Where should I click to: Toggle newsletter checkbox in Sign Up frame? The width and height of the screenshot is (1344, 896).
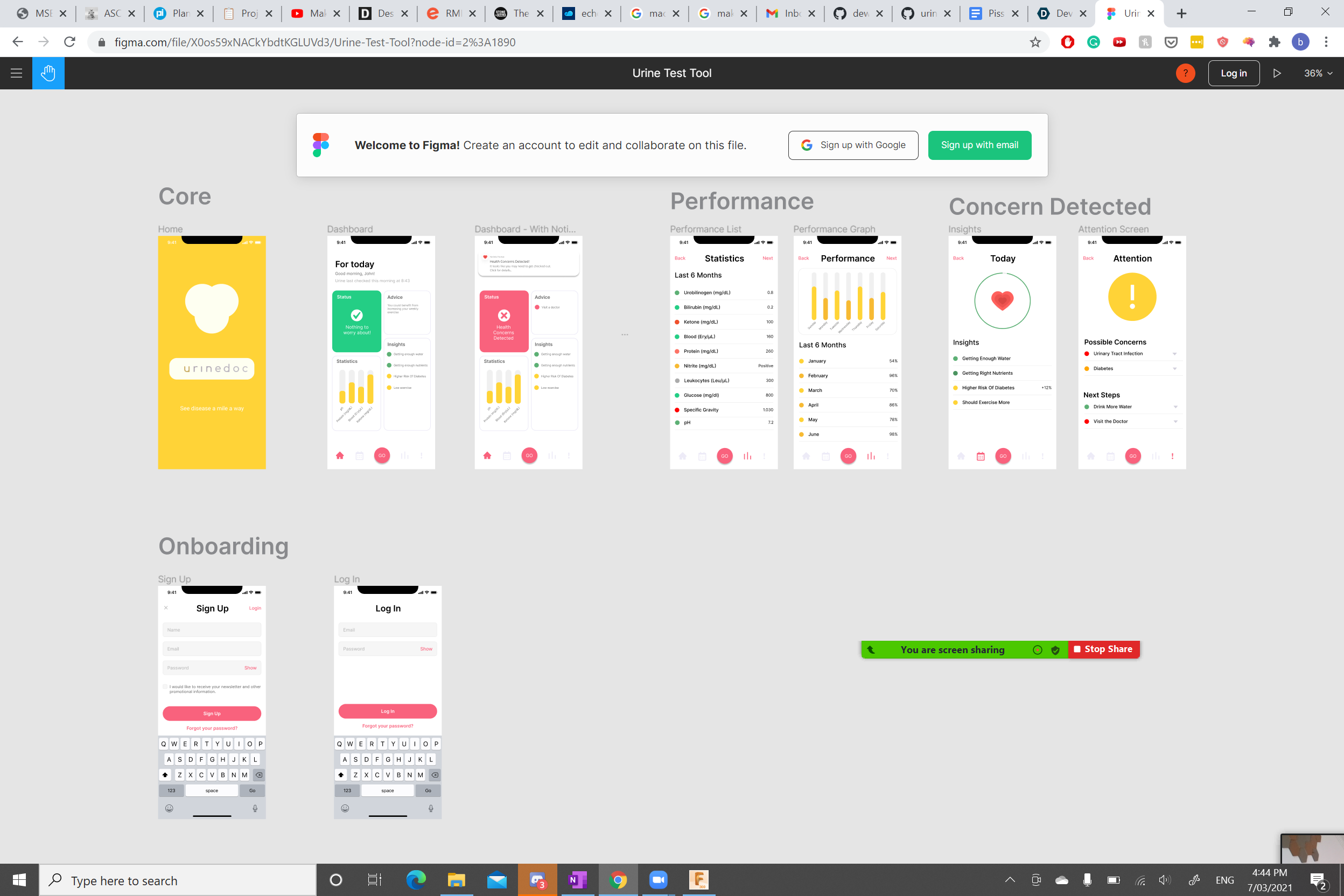166,687
